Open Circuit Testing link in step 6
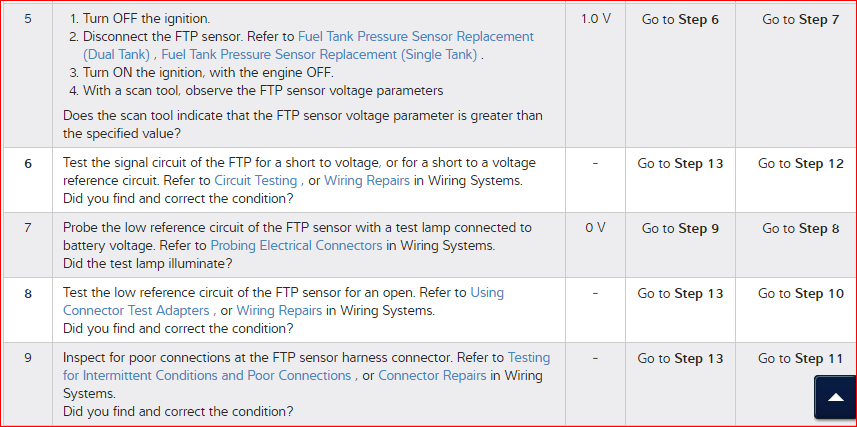This screenshot has height=427, width=857. 255,181
